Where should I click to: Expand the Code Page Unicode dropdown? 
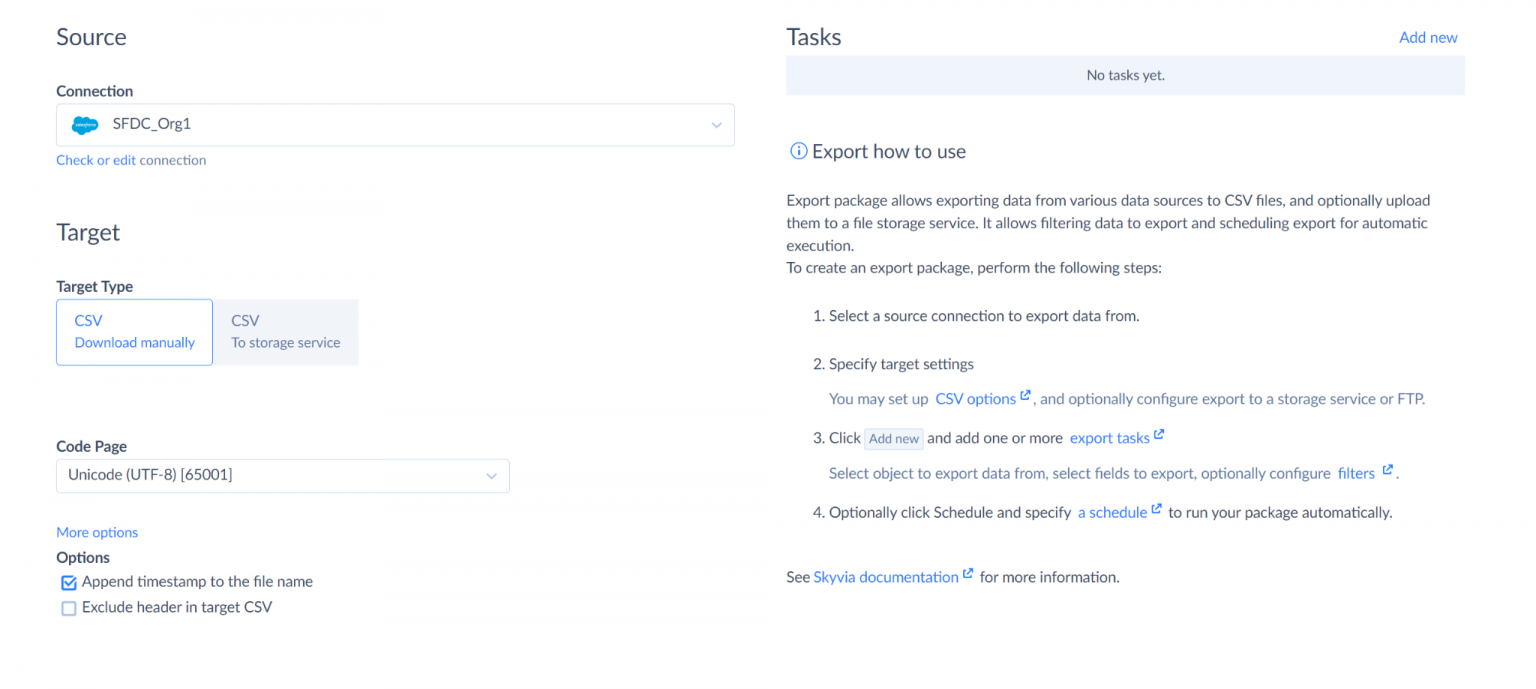coord(491,476)
